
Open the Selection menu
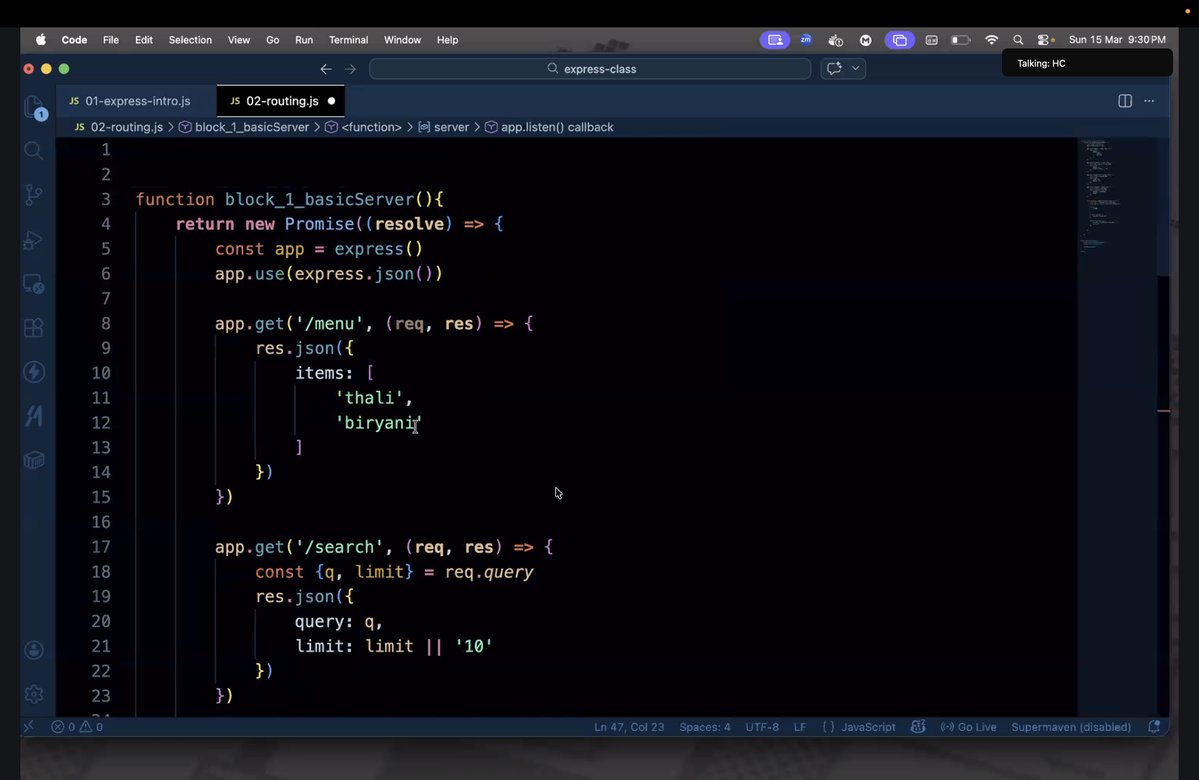[190, 40]
